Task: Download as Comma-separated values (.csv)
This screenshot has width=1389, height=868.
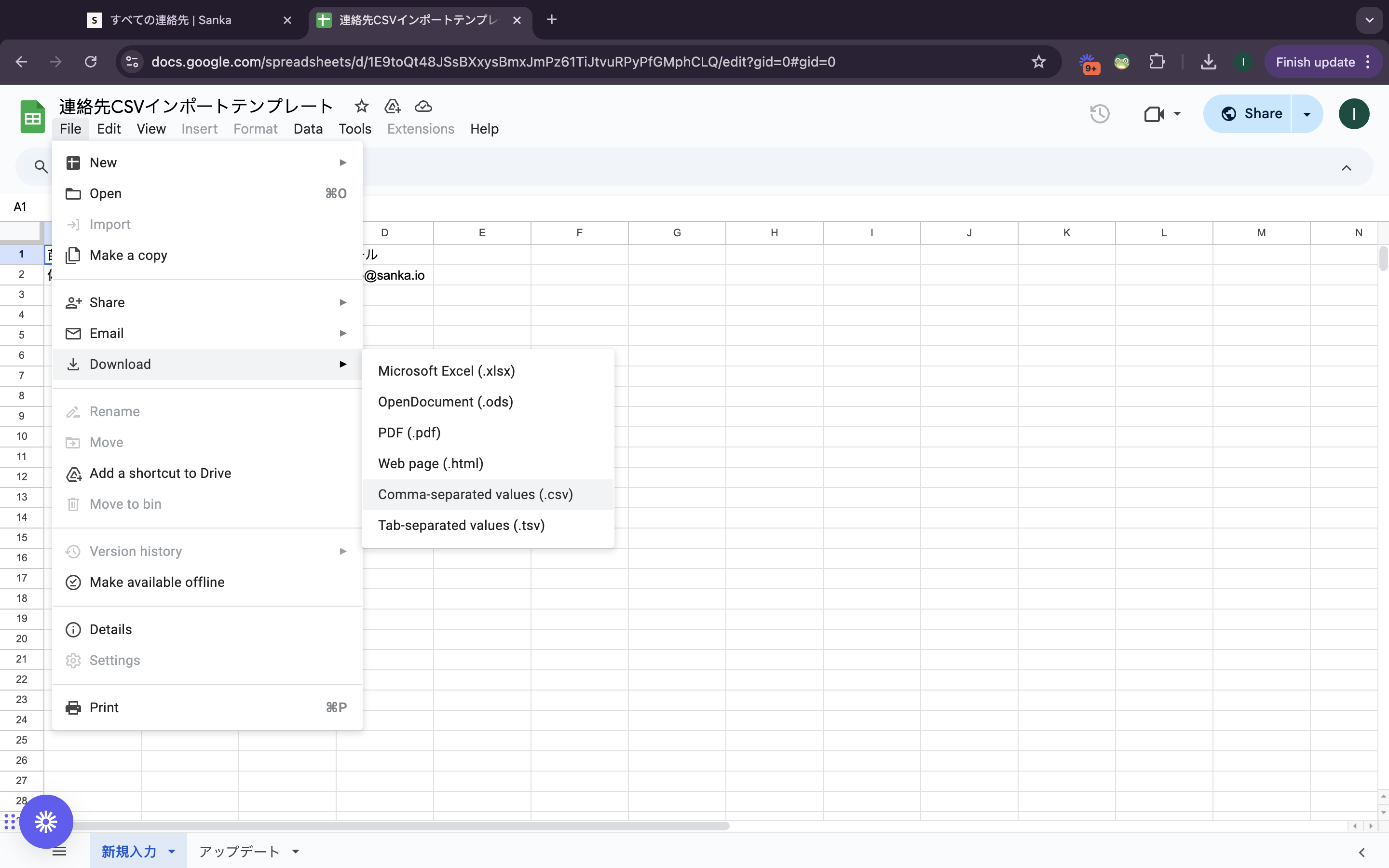Action: pyautogui.click(x=475, y=494)
